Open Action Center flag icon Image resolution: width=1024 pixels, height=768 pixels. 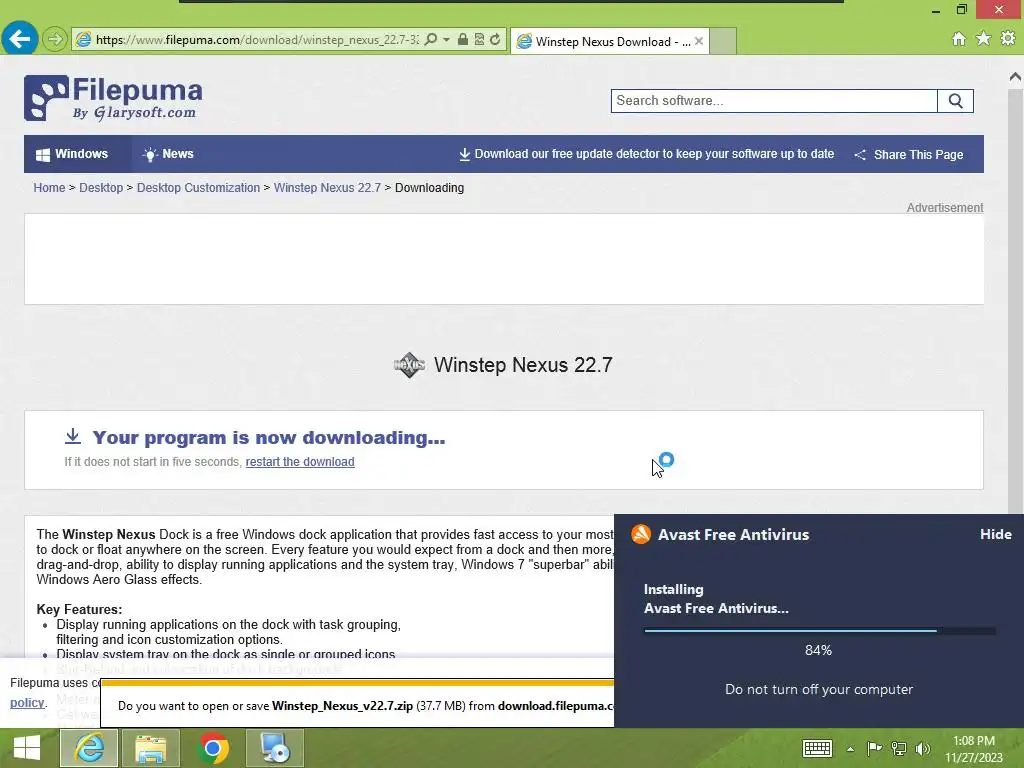[x=874, y=748]
